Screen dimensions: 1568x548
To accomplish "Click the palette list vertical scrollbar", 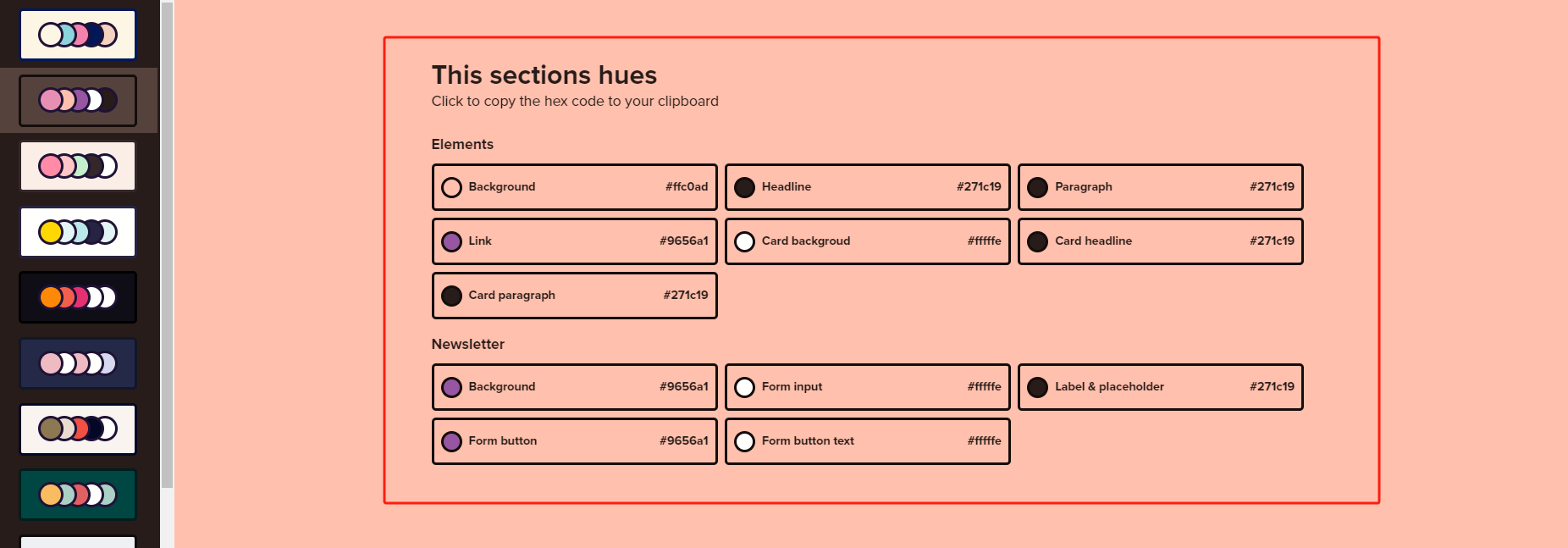I will (167, 246).
